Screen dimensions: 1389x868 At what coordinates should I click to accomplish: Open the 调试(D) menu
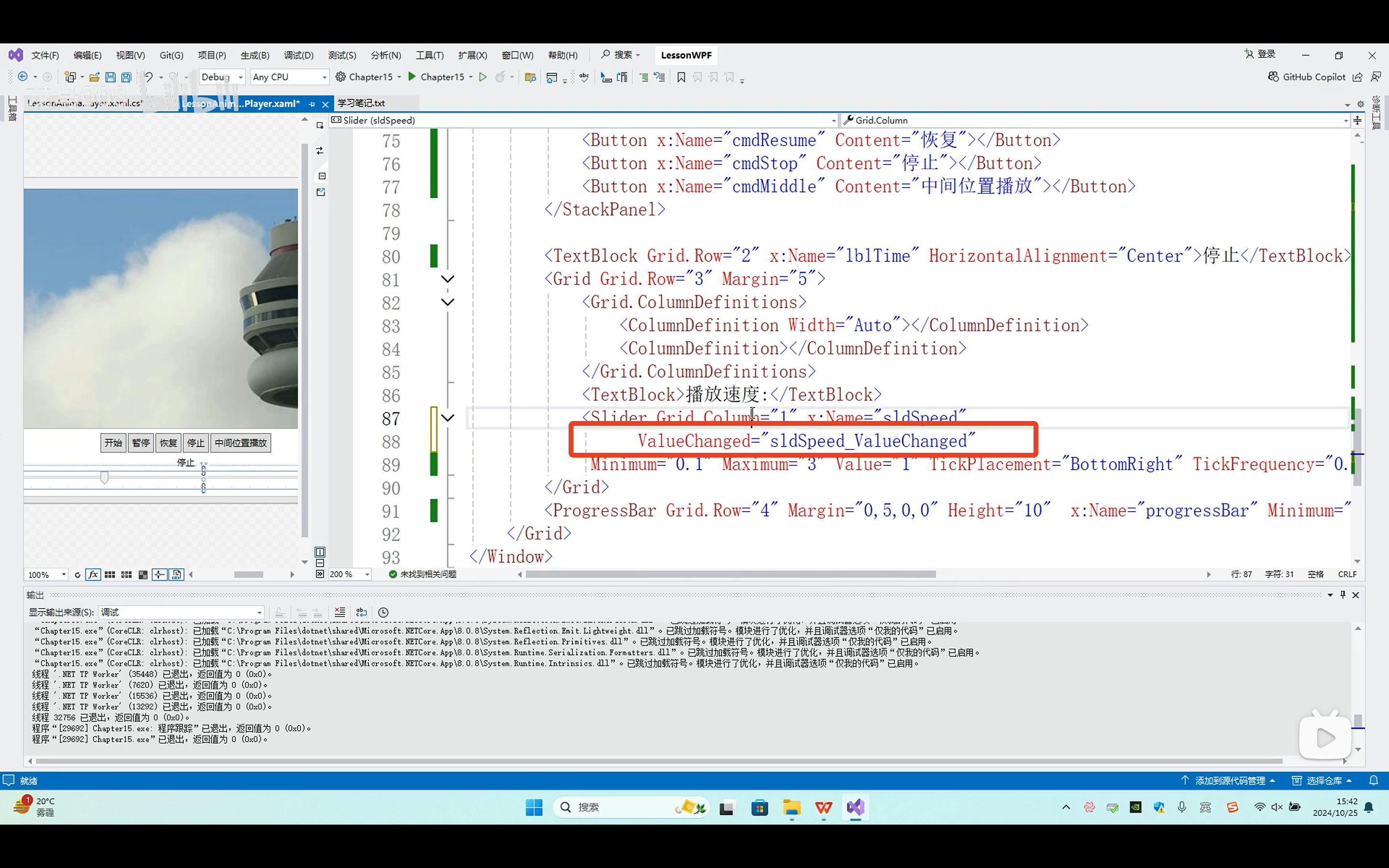pyautogui.click(x=299, y=55)
